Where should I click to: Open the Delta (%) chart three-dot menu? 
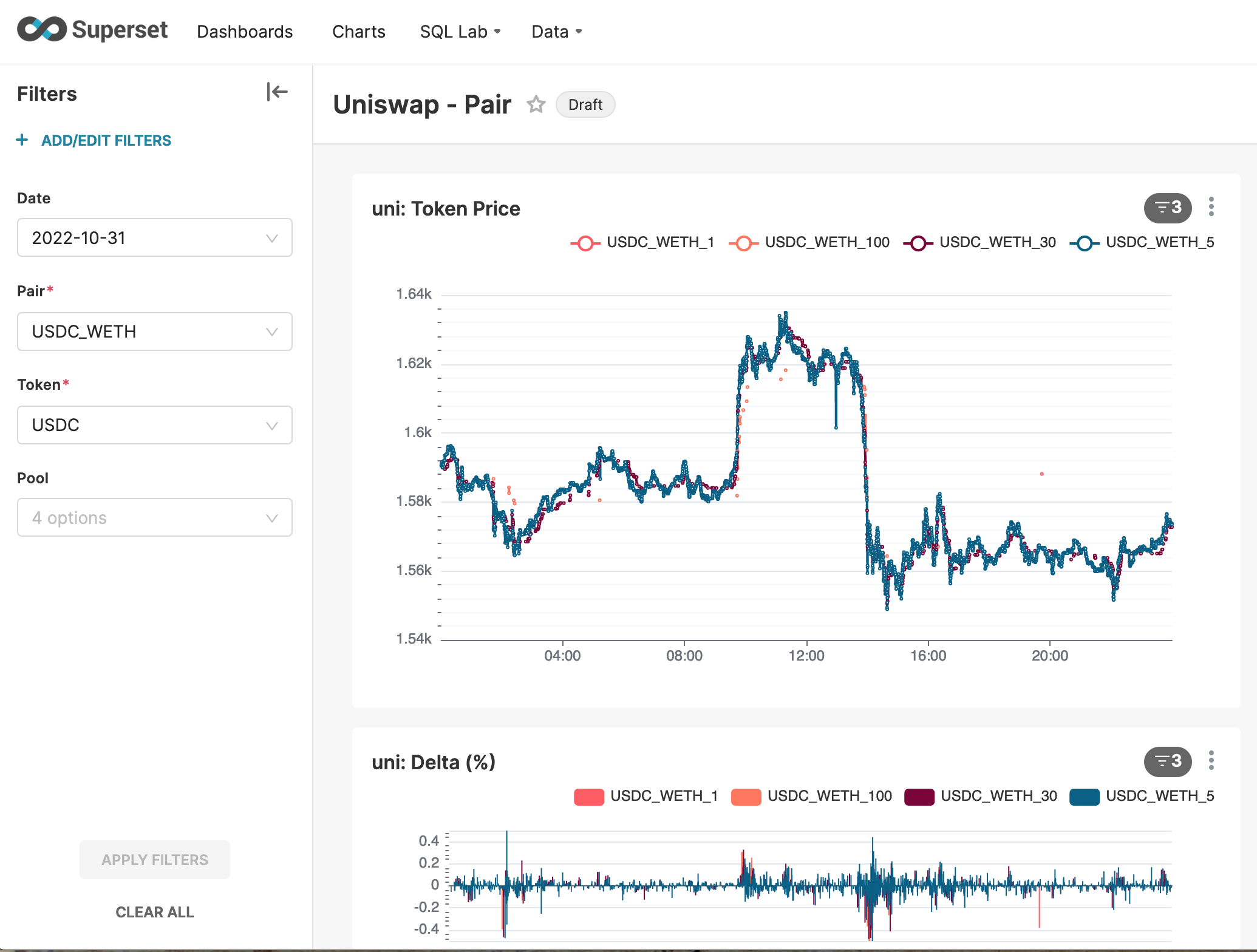[x=1211, y=761]
